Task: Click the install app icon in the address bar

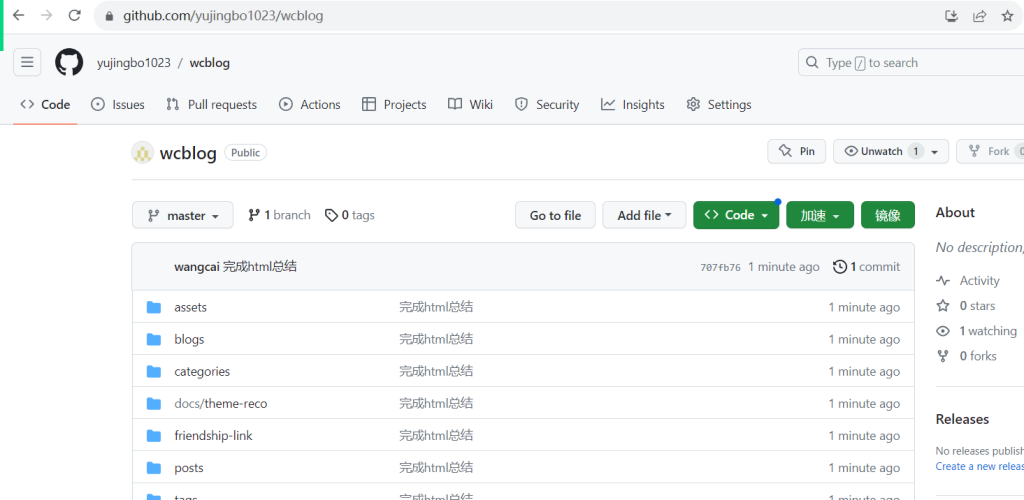Action: (x=952, y=16)
